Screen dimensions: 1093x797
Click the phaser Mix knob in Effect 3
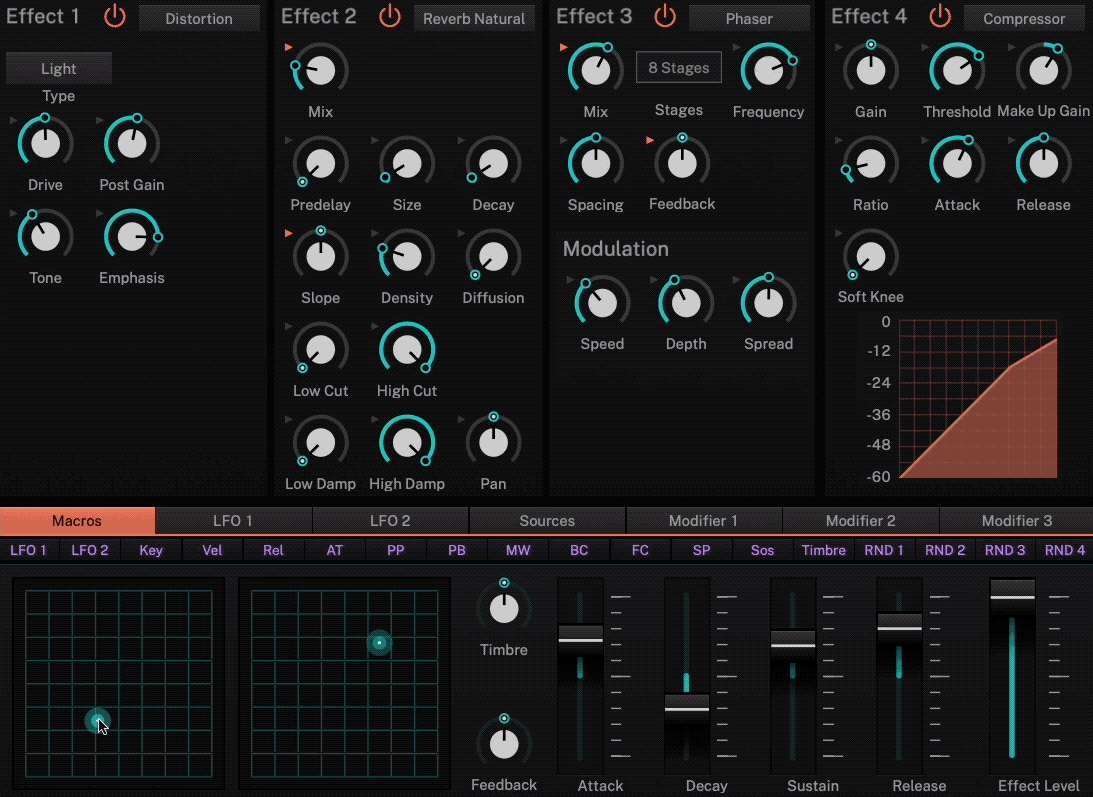click(x=596, y=70)
